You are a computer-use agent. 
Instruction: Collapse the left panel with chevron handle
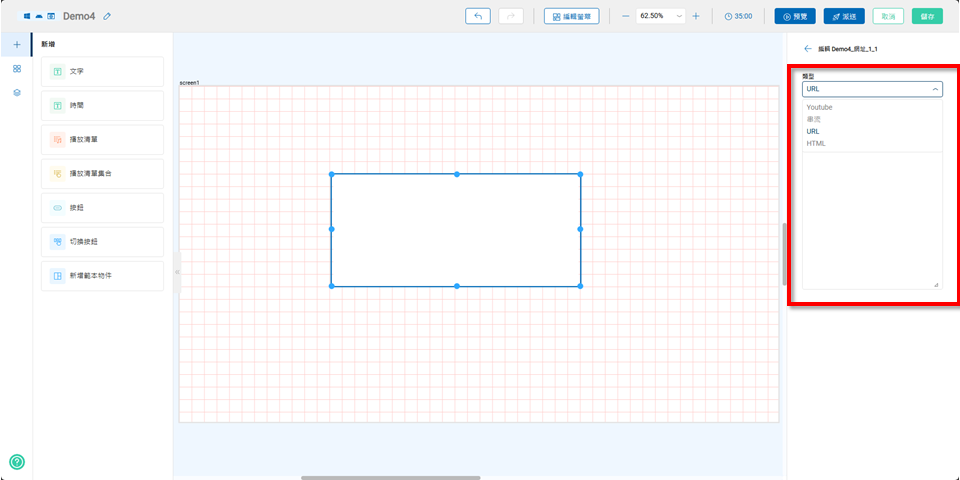[176, 272]
